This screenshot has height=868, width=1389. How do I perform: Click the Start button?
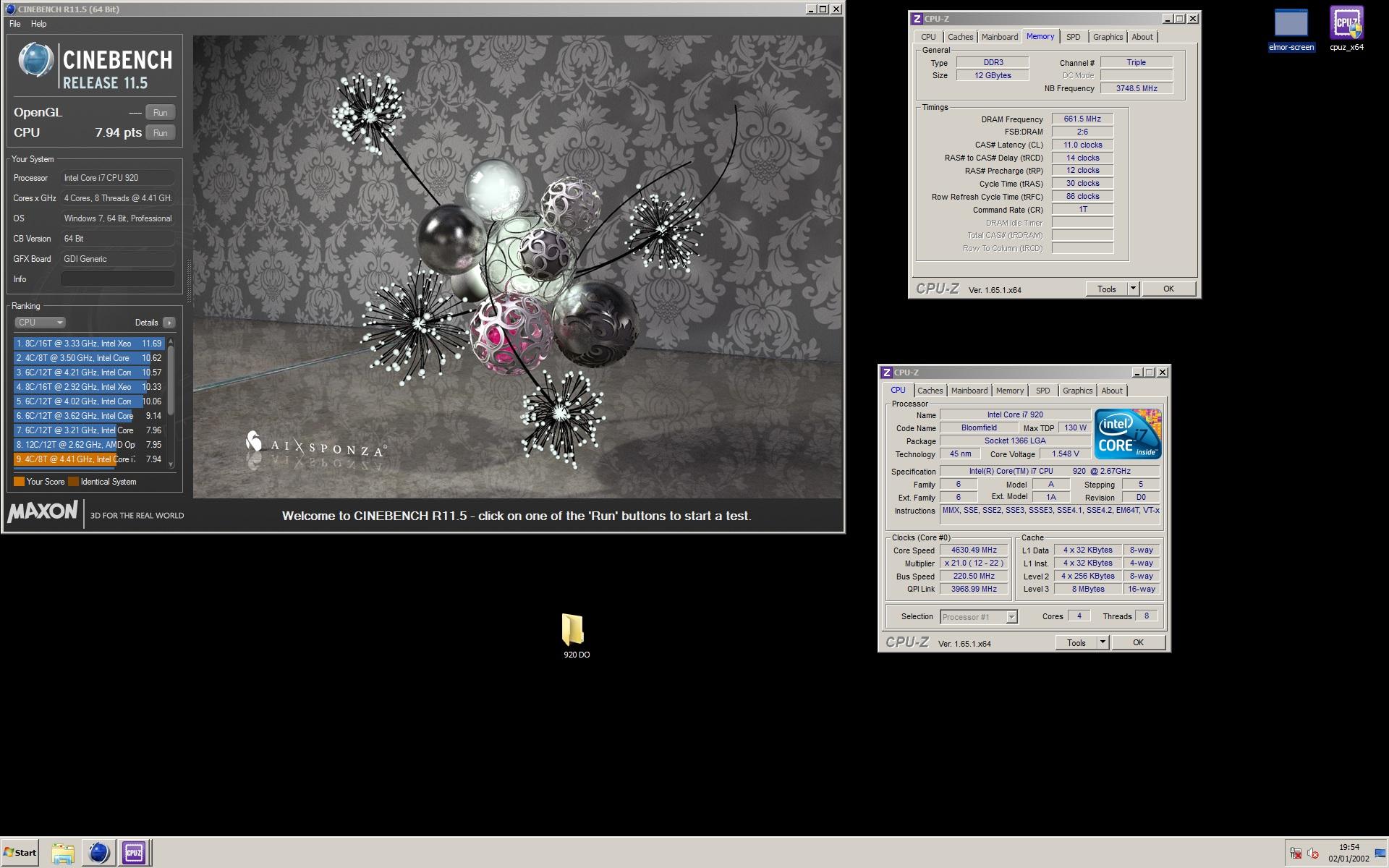(20, 853)
